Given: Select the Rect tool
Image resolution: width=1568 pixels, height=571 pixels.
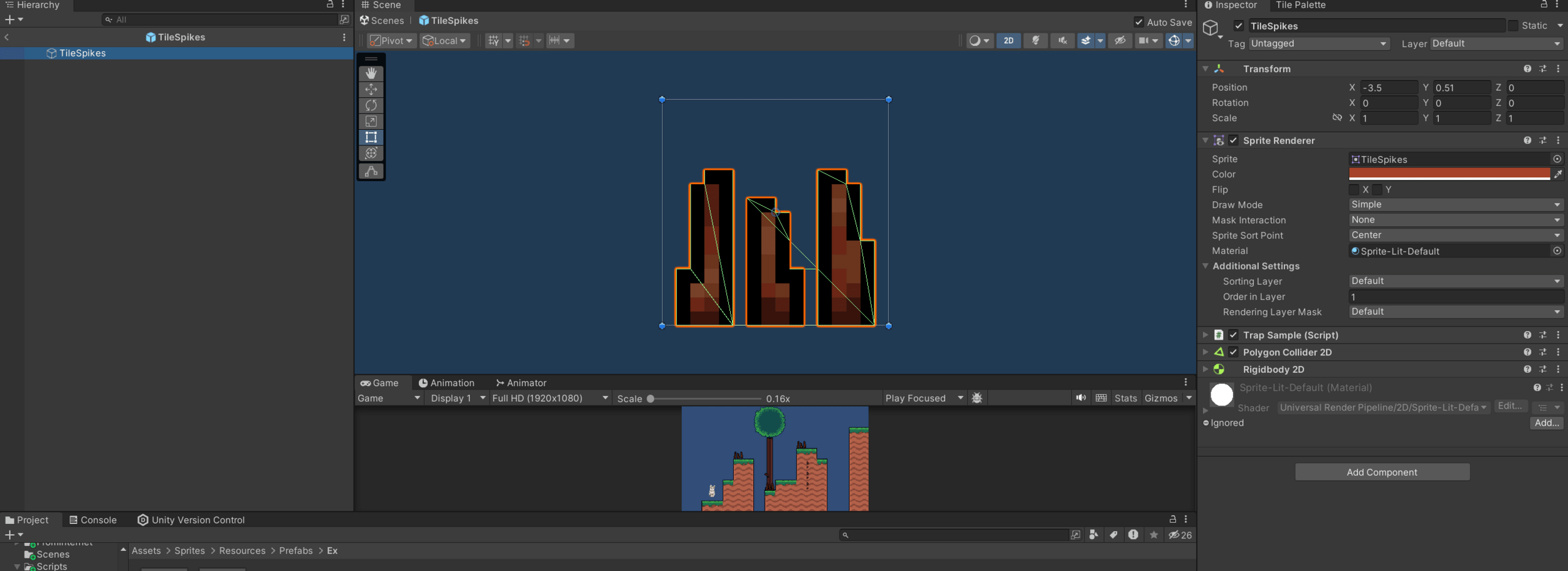Looking at the screenshot, I should coord(371,137).
